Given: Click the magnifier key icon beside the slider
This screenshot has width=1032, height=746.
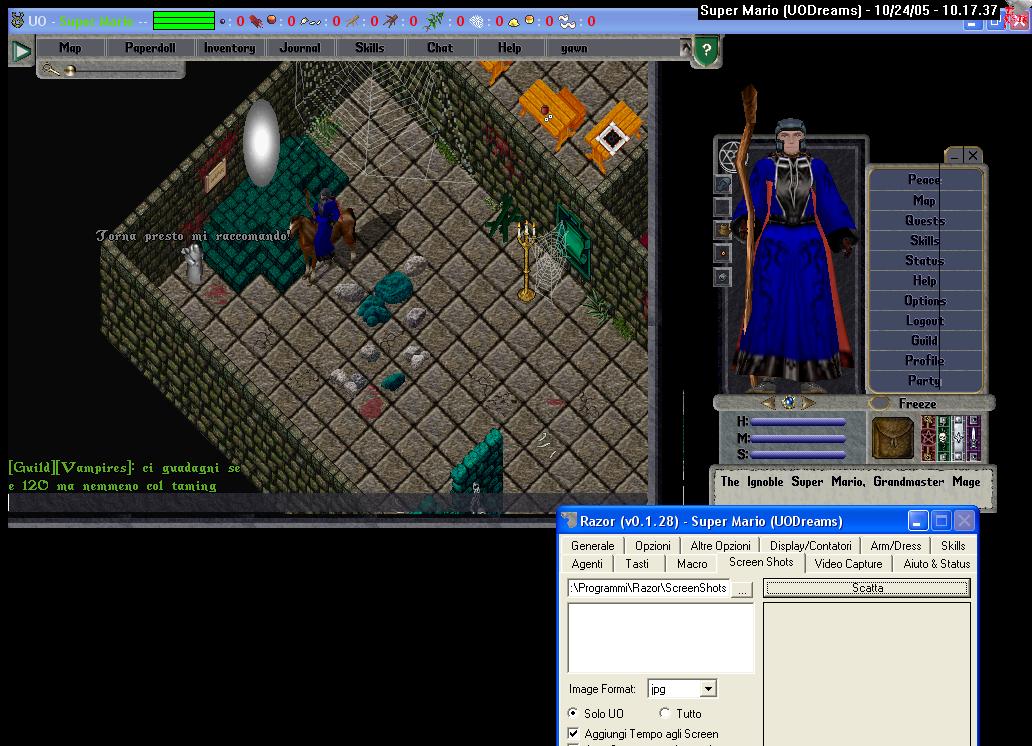Looking at the screenshot, I should [x=50, y=69].
